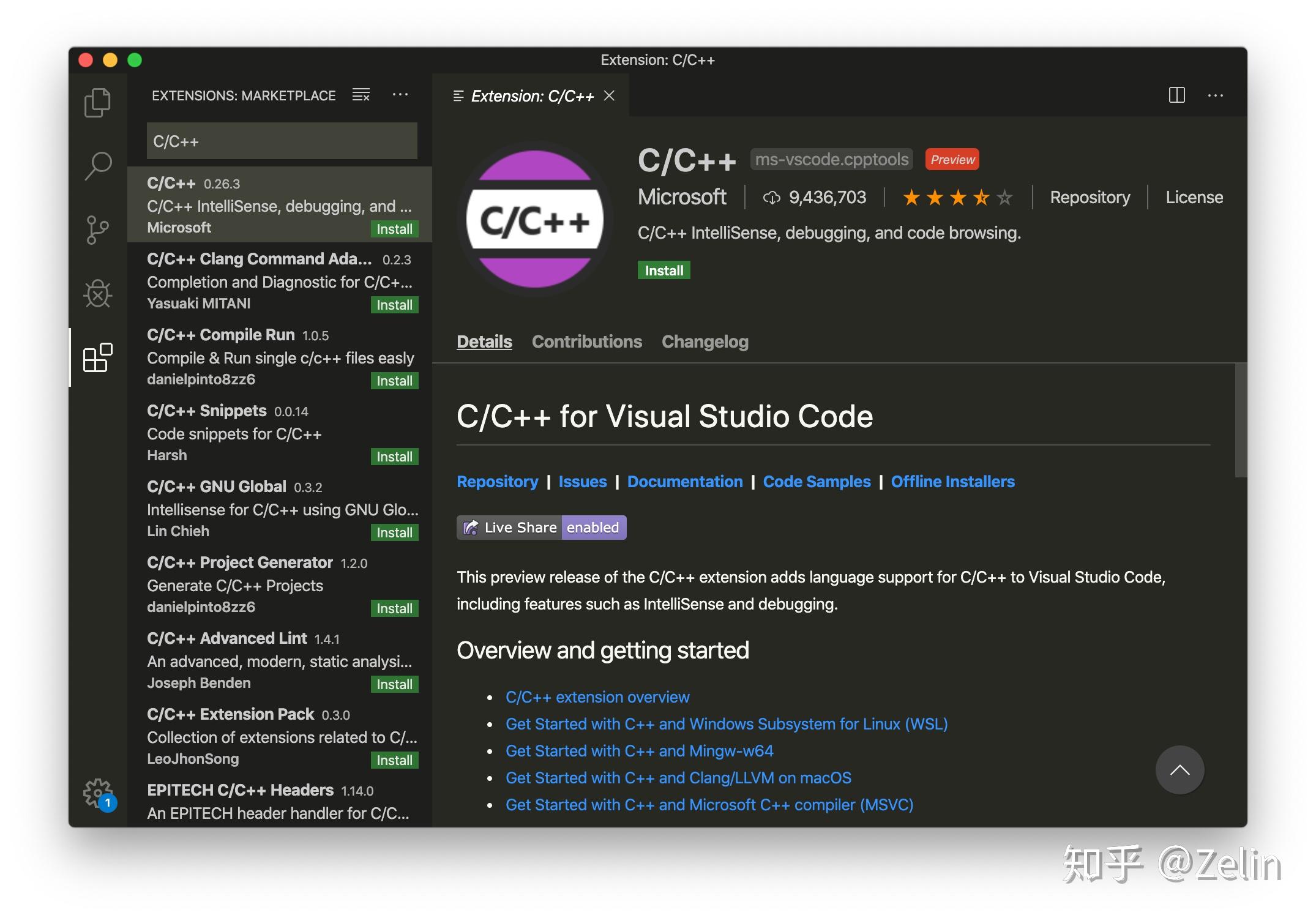Select C/C++ Compile Run list item

coord(280,356)
